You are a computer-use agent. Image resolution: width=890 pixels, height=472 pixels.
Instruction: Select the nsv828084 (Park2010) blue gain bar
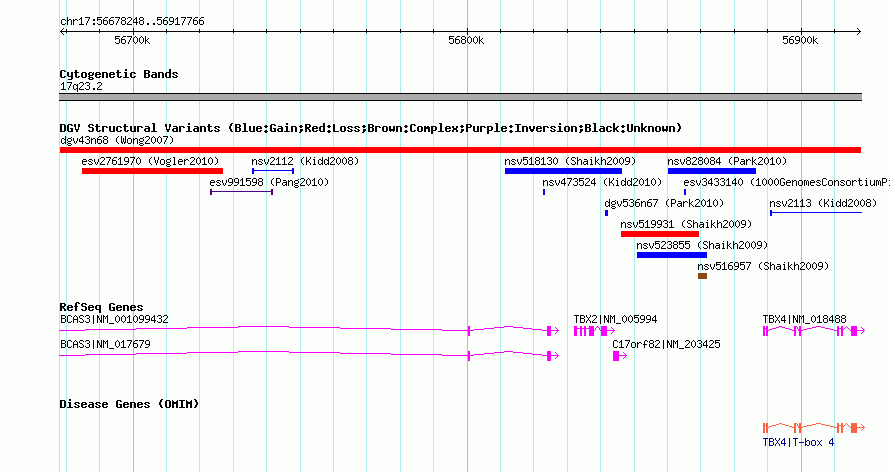click(712, 171)
